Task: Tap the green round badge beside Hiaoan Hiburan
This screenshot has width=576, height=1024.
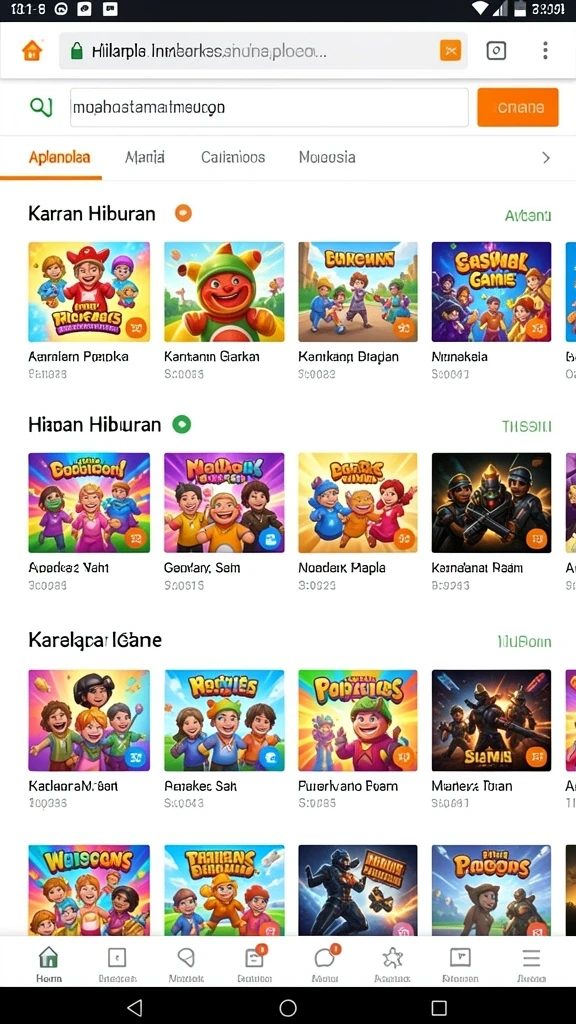Action: (x=182, y=424)
